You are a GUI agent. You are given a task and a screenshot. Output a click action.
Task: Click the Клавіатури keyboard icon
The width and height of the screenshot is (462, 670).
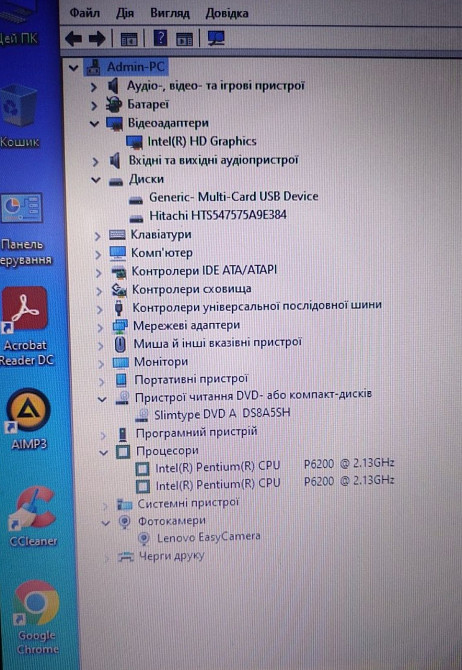click(x=117, y=234)
